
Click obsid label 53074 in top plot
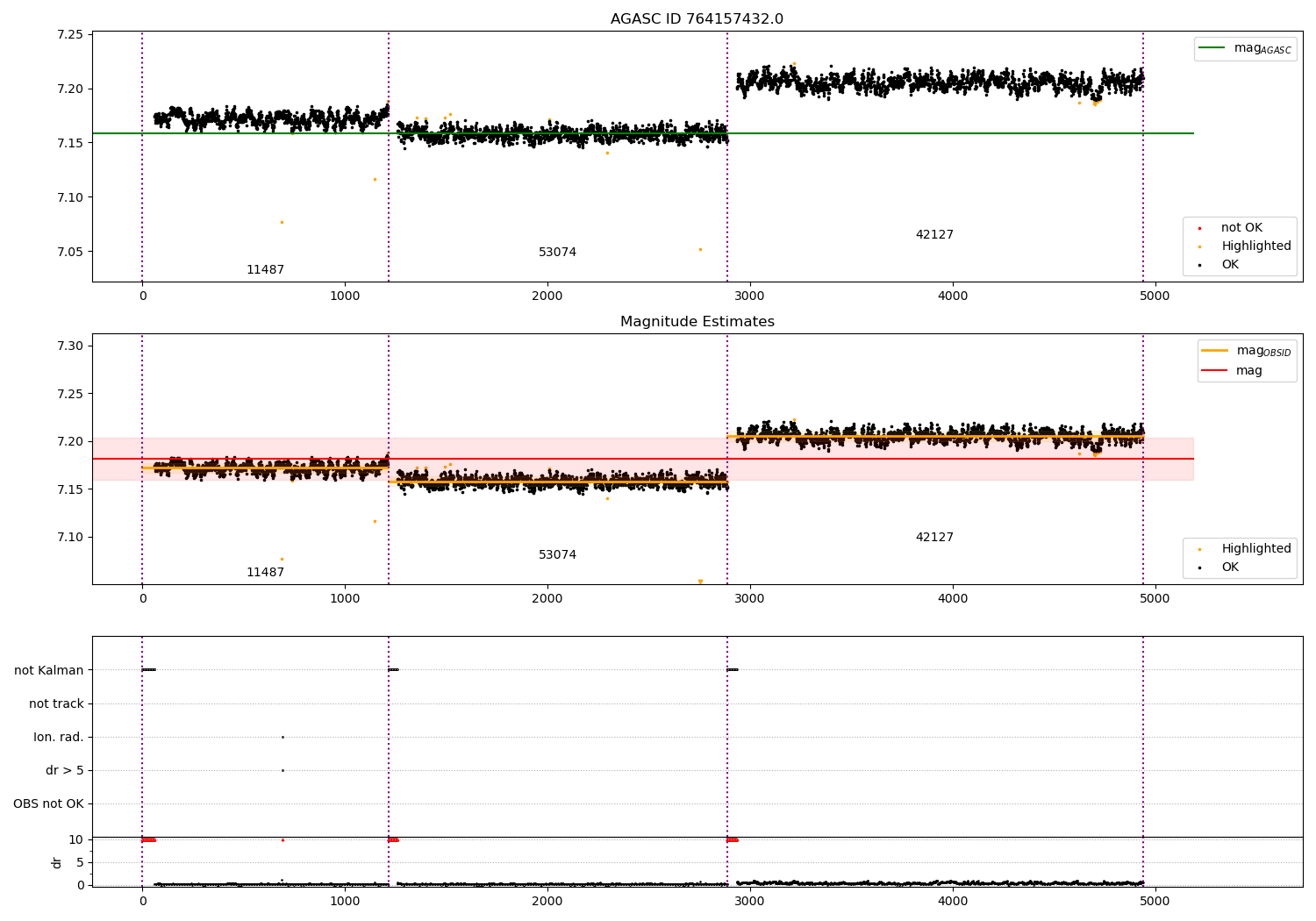[x=557, y=253]
